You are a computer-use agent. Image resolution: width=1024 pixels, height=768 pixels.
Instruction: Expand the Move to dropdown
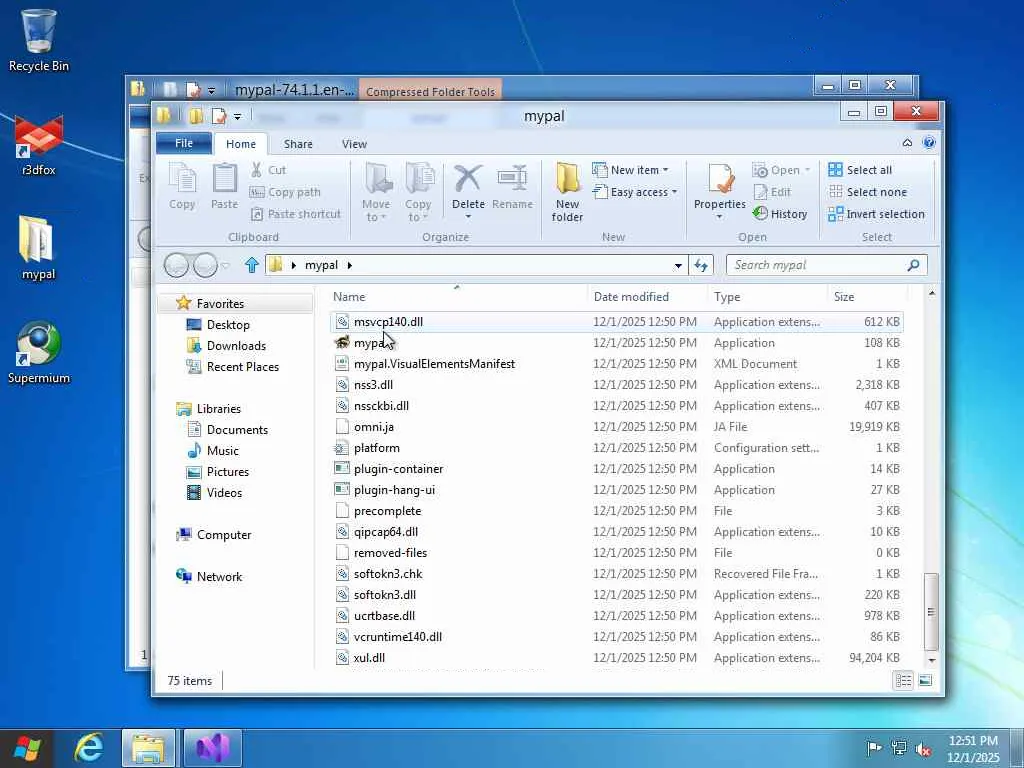[376, 211]
